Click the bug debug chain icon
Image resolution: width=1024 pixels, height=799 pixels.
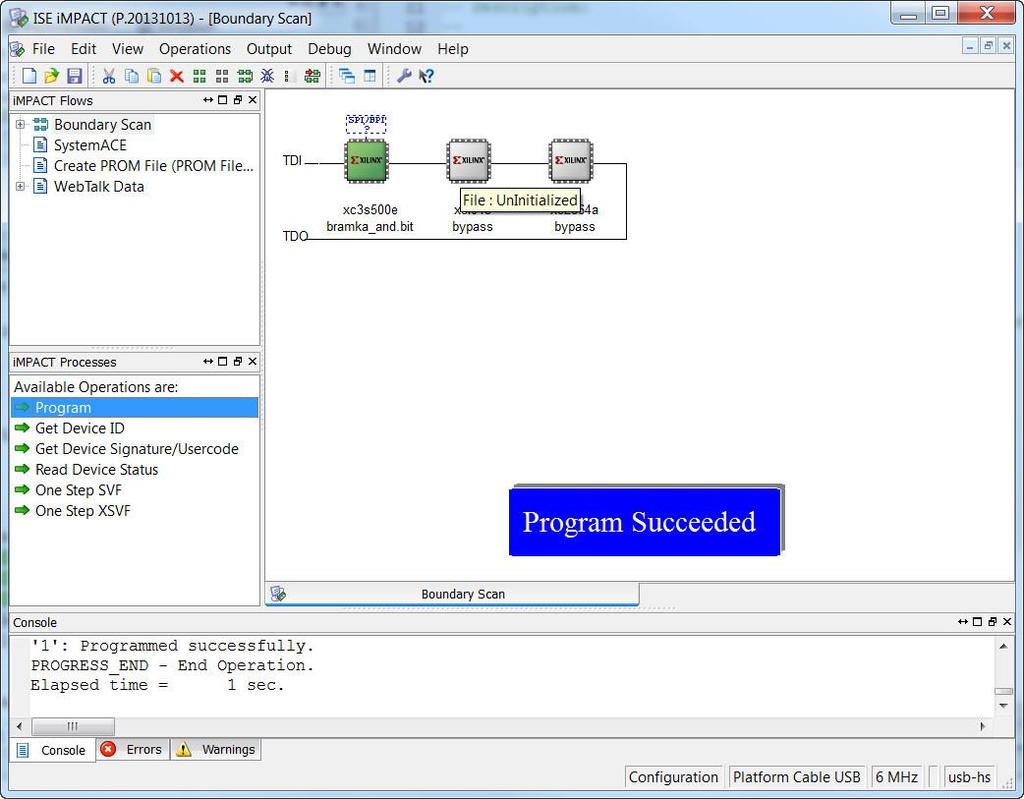point(267,76)
